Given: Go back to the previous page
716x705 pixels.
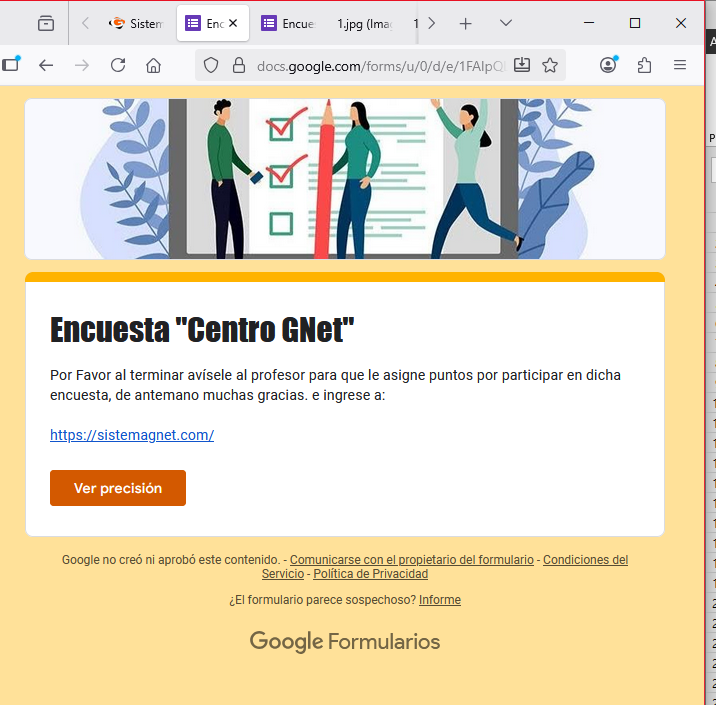Looking at the screenshot, I should click(46, 65).
